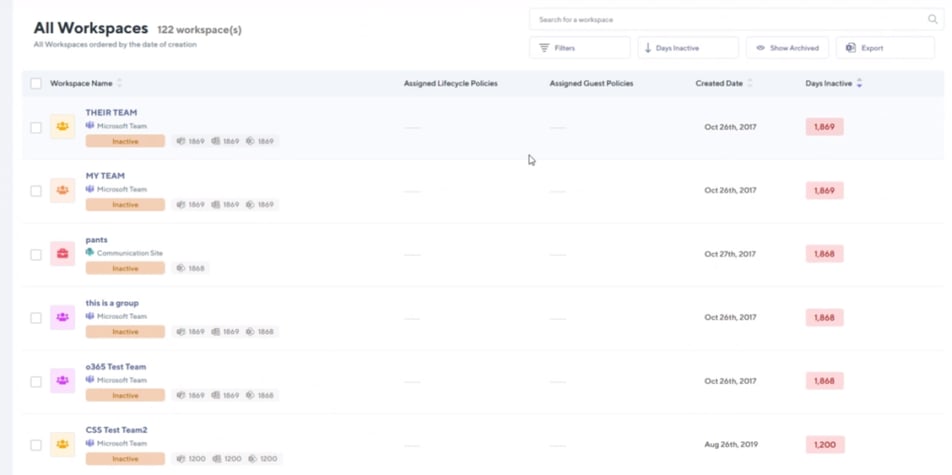Open the this is a group workspace
The width and height of the screenshot is (952, 475).
112,303
